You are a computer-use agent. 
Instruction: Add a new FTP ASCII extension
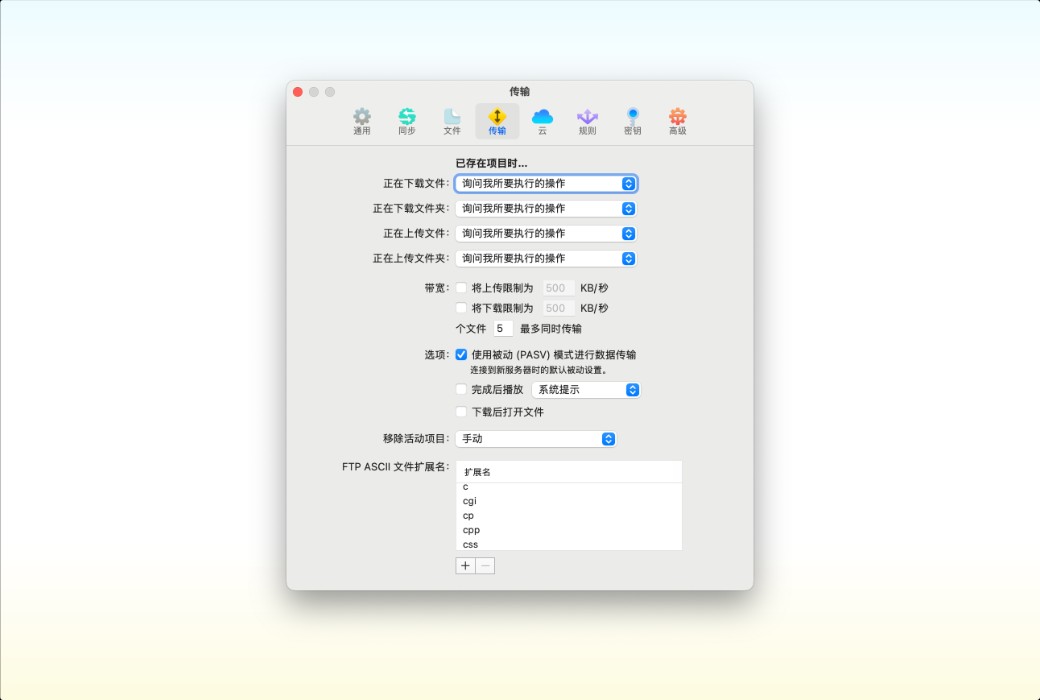(x=464, y=565)
